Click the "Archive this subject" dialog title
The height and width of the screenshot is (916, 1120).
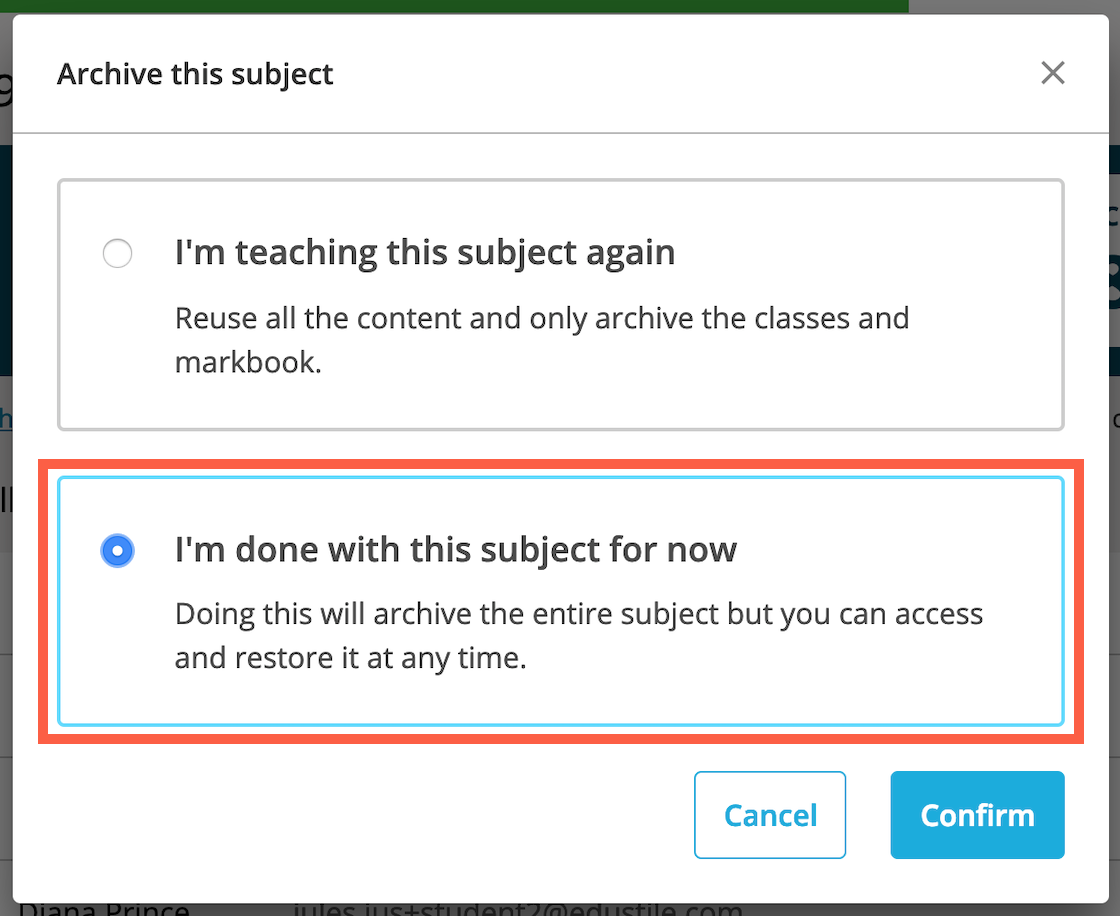pos(195,74)
